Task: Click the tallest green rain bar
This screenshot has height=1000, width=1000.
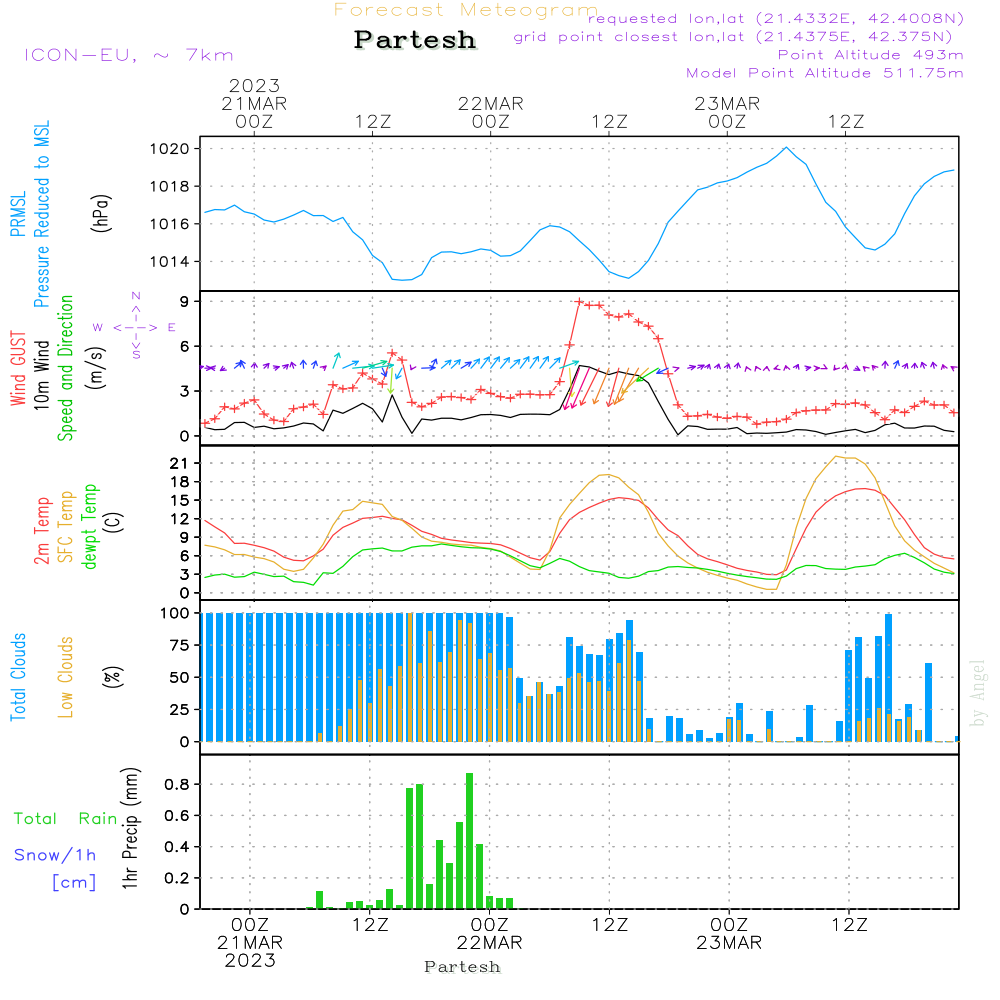Action: point(469,840)
